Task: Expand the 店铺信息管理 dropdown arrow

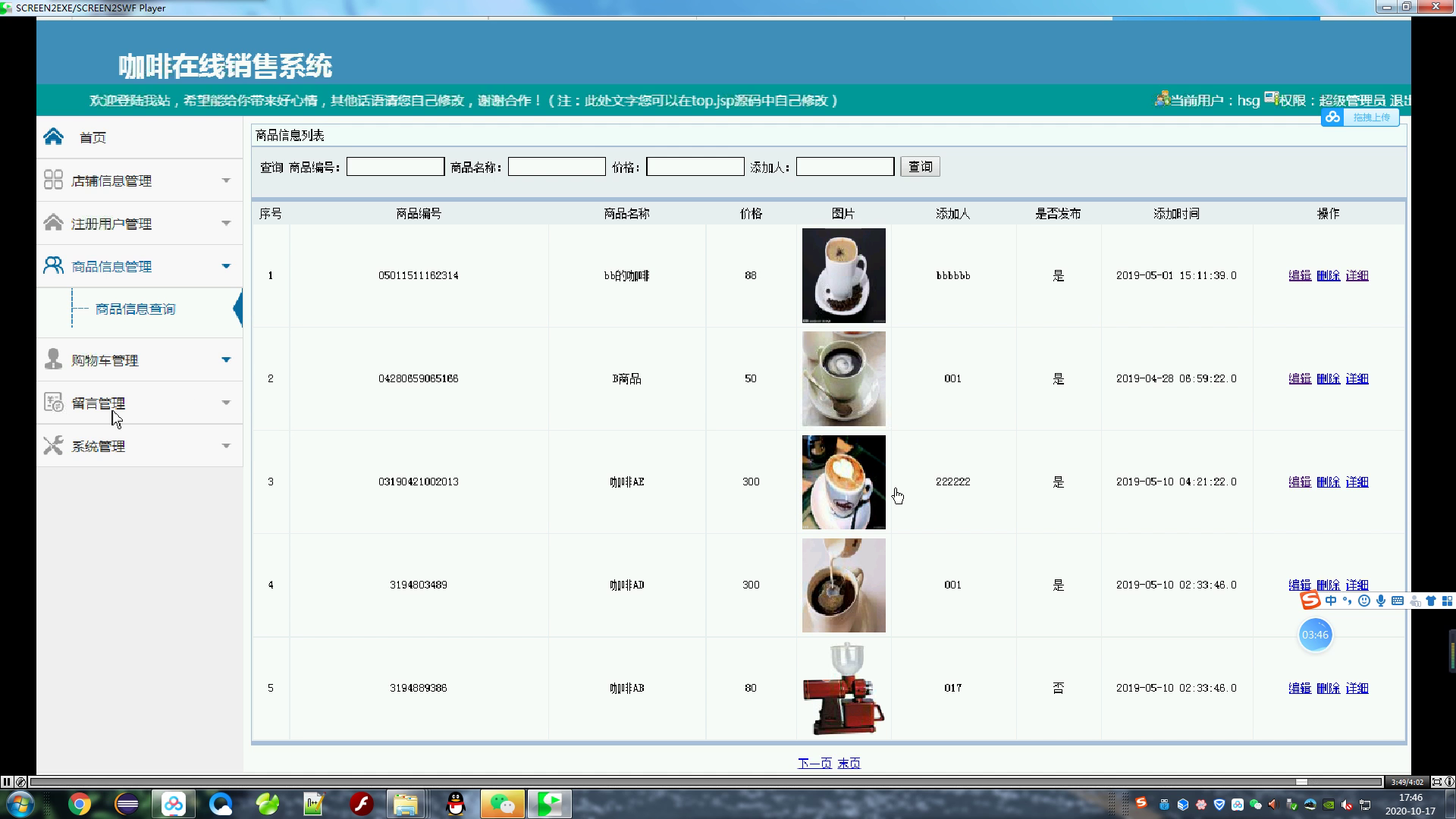Action: [226, 180]
